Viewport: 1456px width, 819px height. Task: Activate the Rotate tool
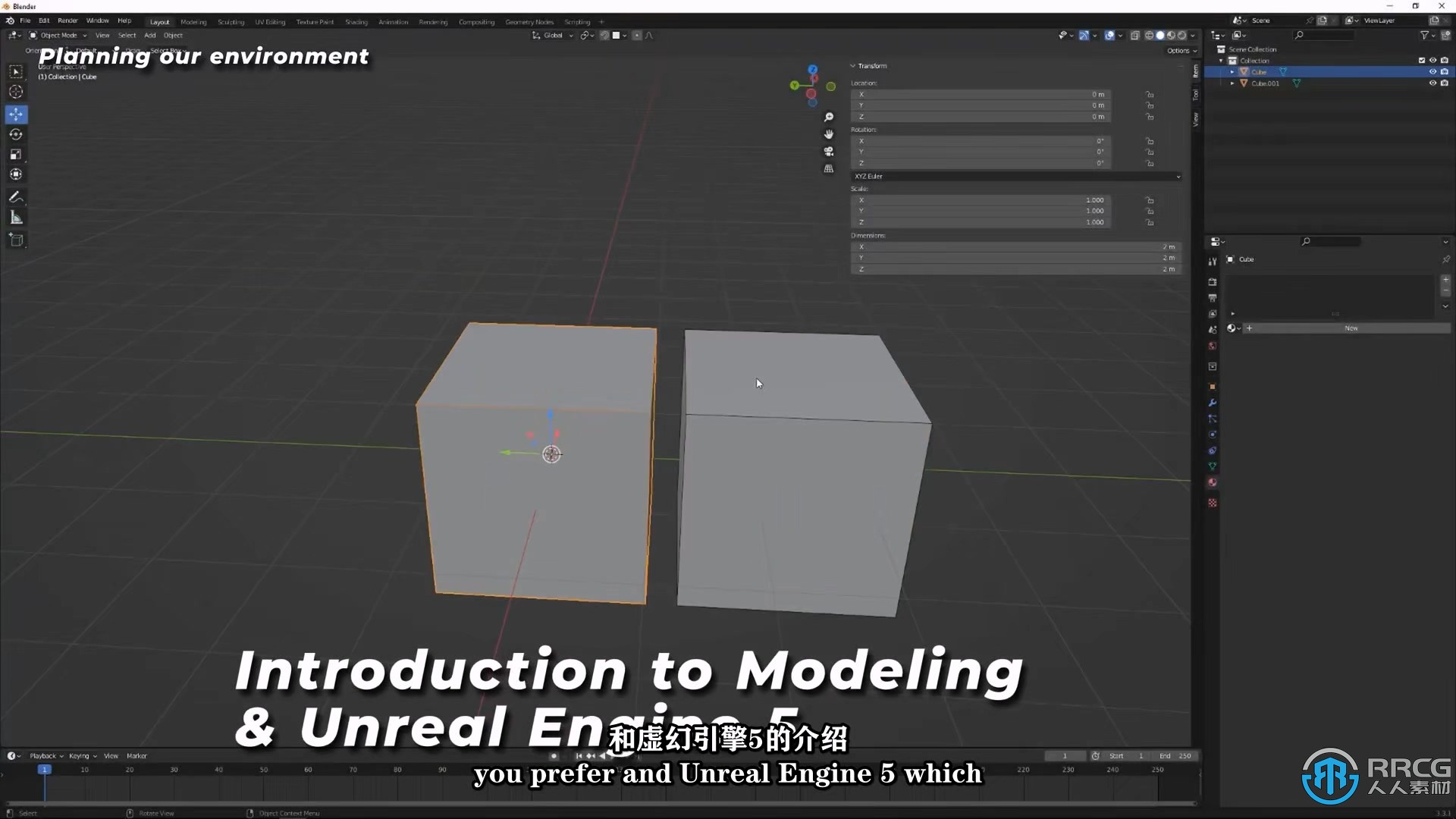(16, 134)
